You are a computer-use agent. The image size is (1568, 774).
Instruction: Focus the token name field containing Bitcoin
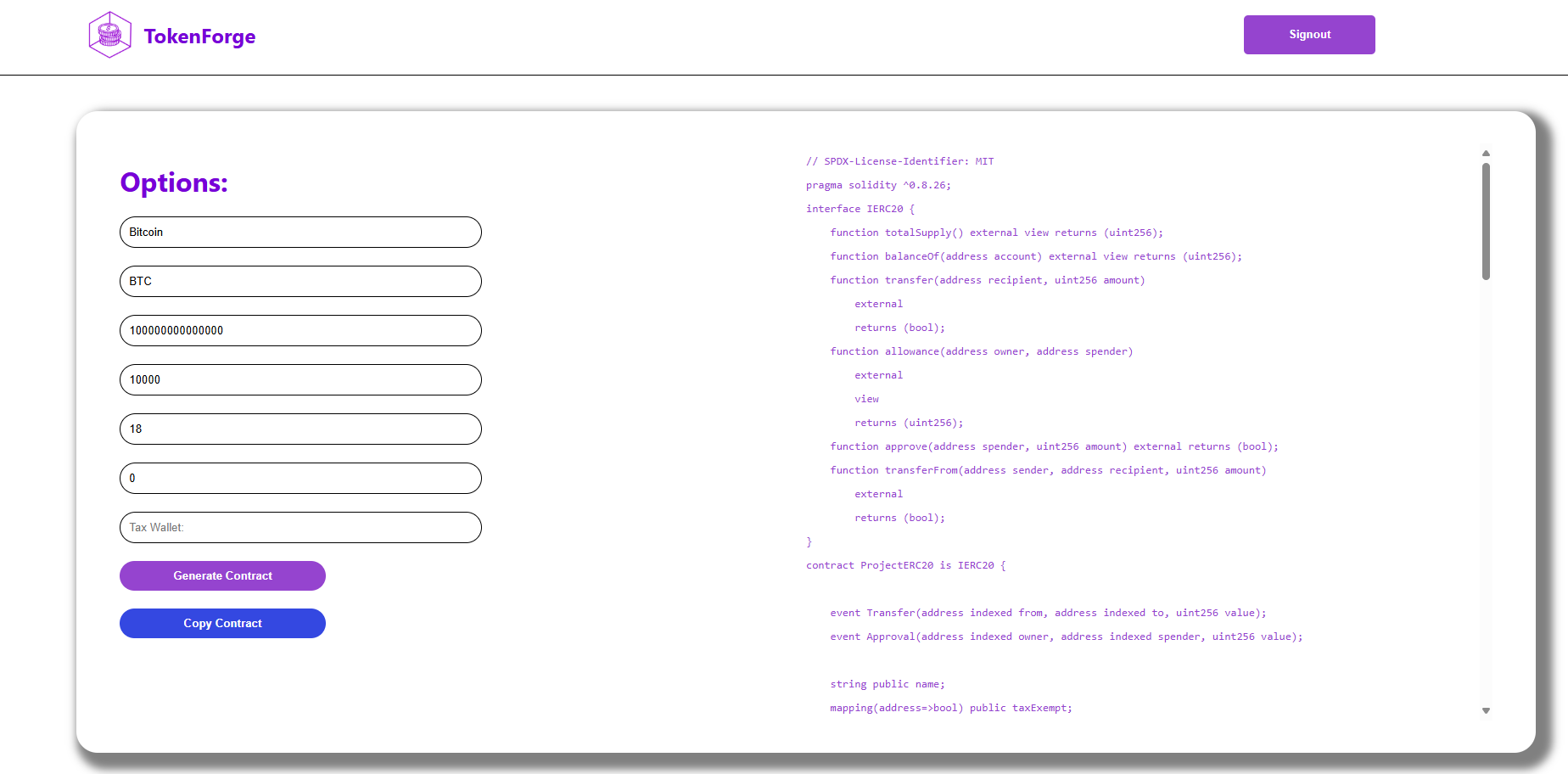[x=300, y=232]
